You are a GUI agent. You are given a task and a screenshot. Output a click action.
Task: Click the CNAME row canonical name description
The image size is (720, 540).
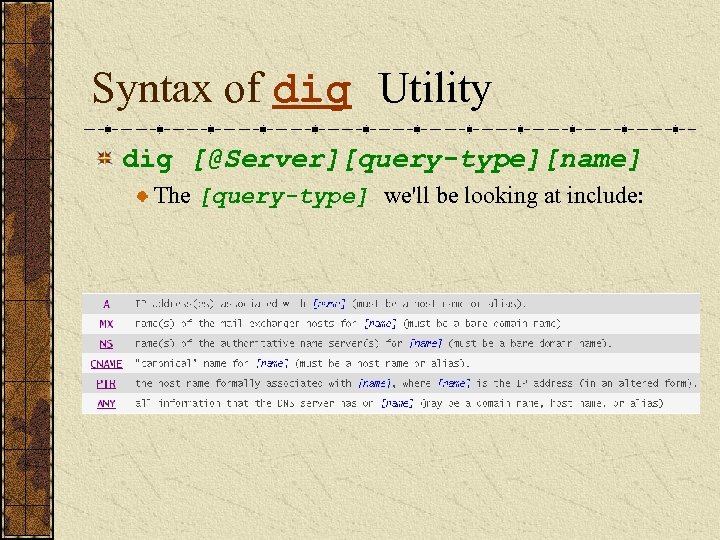point(302,364)
